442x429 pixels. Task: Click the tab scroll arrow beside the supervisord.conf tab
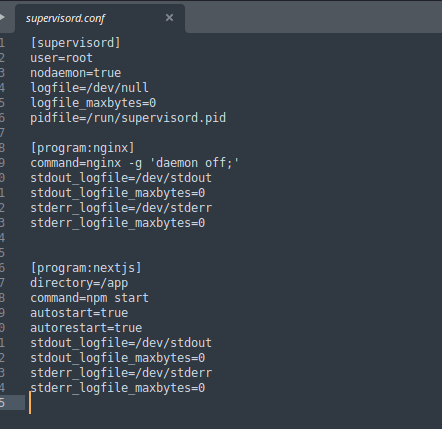(x=2, y=17)
